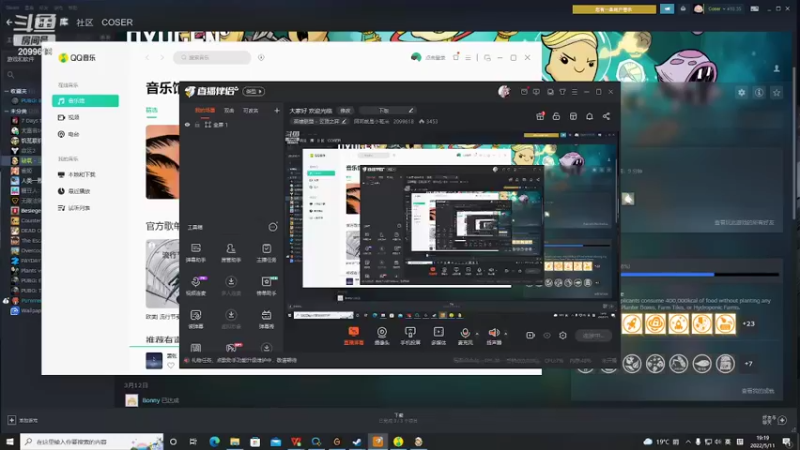The width and height of the screenshot is (800, 450).
Task: Click the record video icon in streaming app
Action: (530, 335)
